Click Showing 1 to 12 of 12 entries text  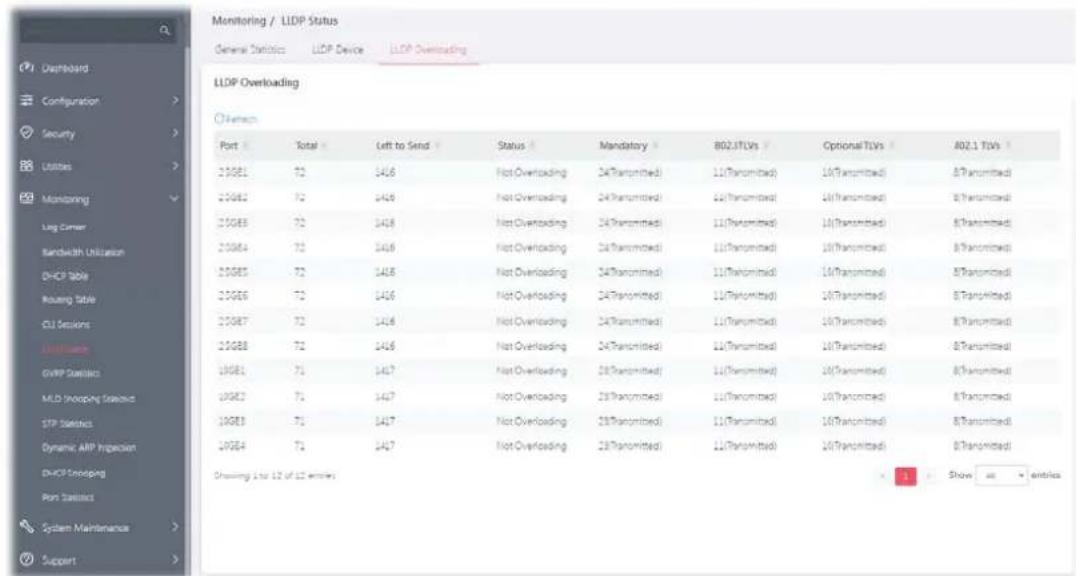click(x=274, y=476)
